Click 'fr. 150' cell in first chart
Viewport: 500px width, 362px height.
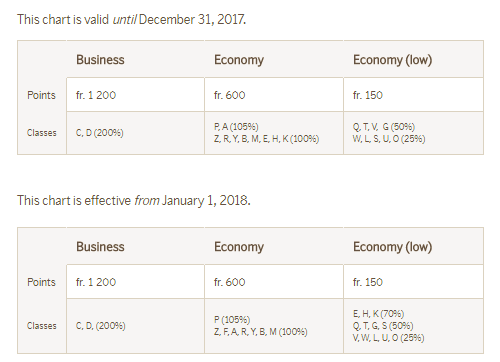(x=413, y=95)
